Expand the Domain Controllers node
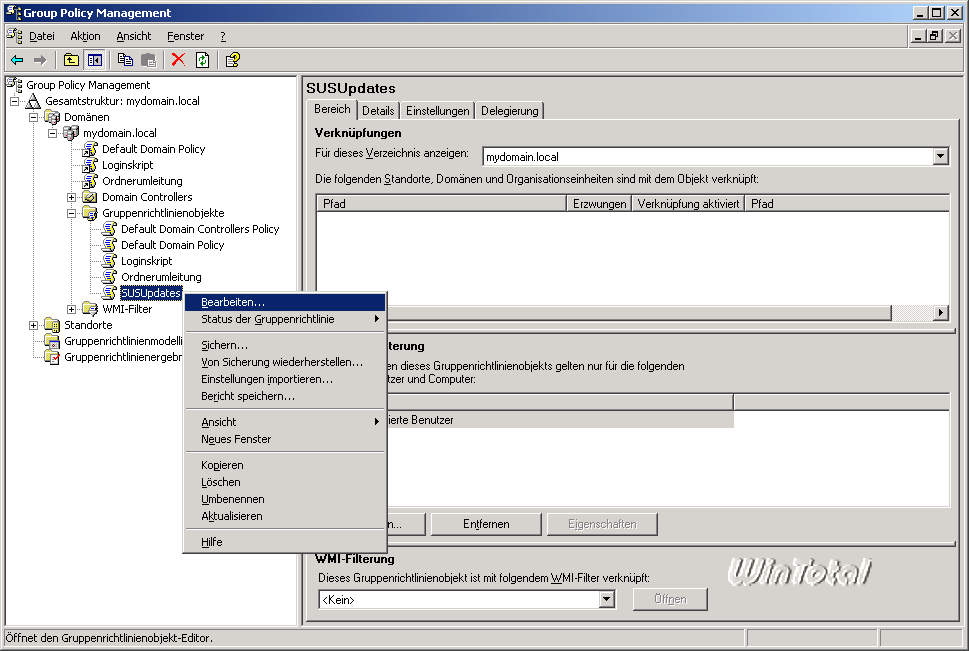Screen dimensions: 969x651 (x=72, y=198)
